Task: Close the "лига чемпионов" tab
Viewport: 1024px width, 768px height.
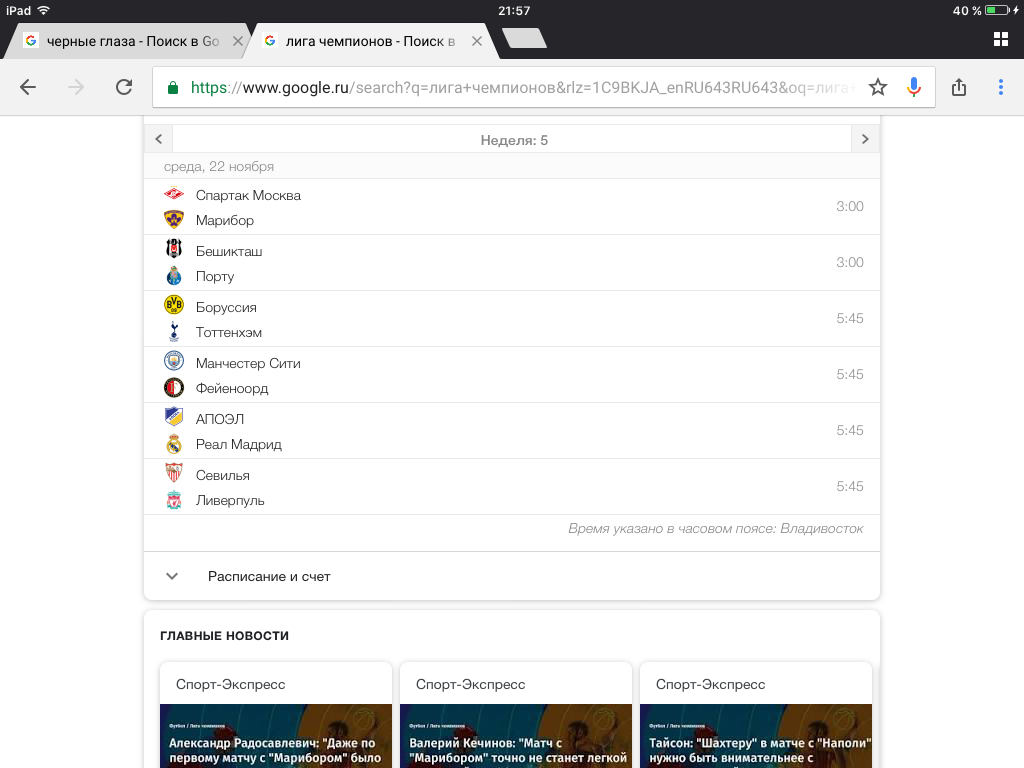Action: (x=477, y=41)
